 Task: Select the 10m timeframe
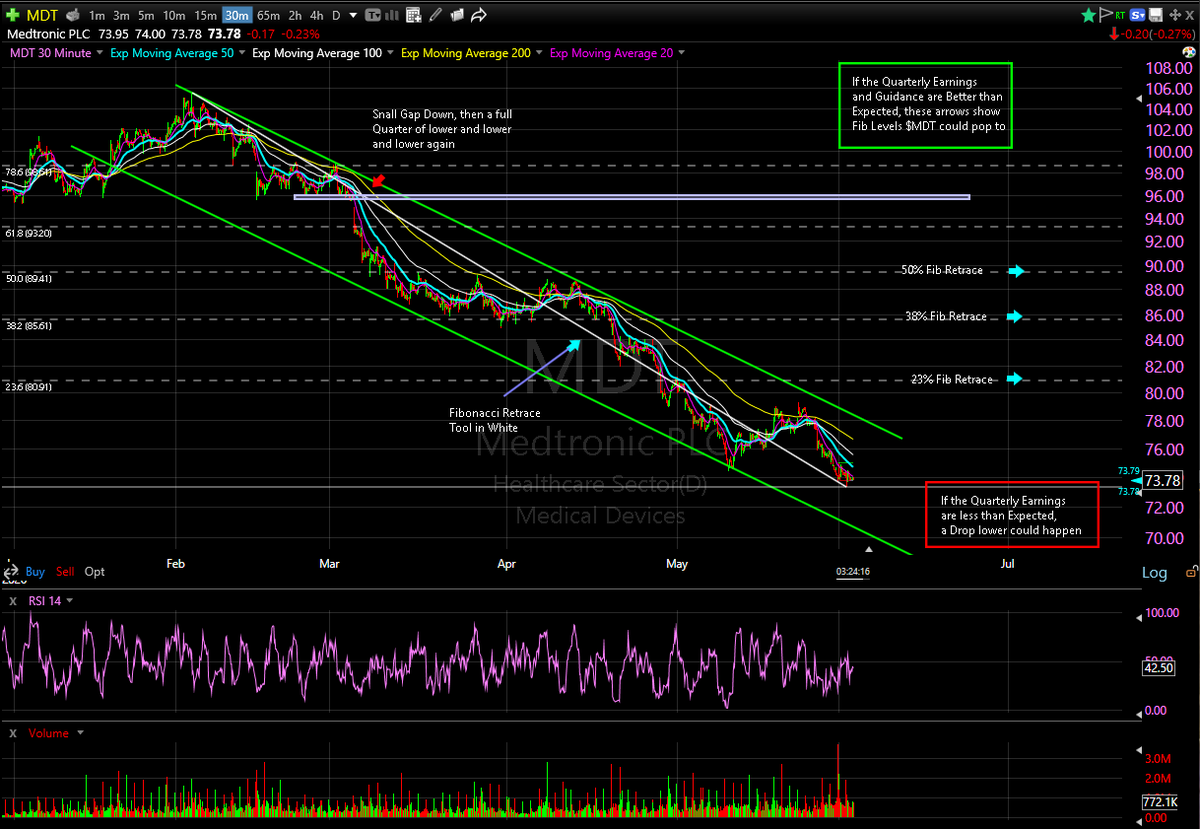[174, 15]
